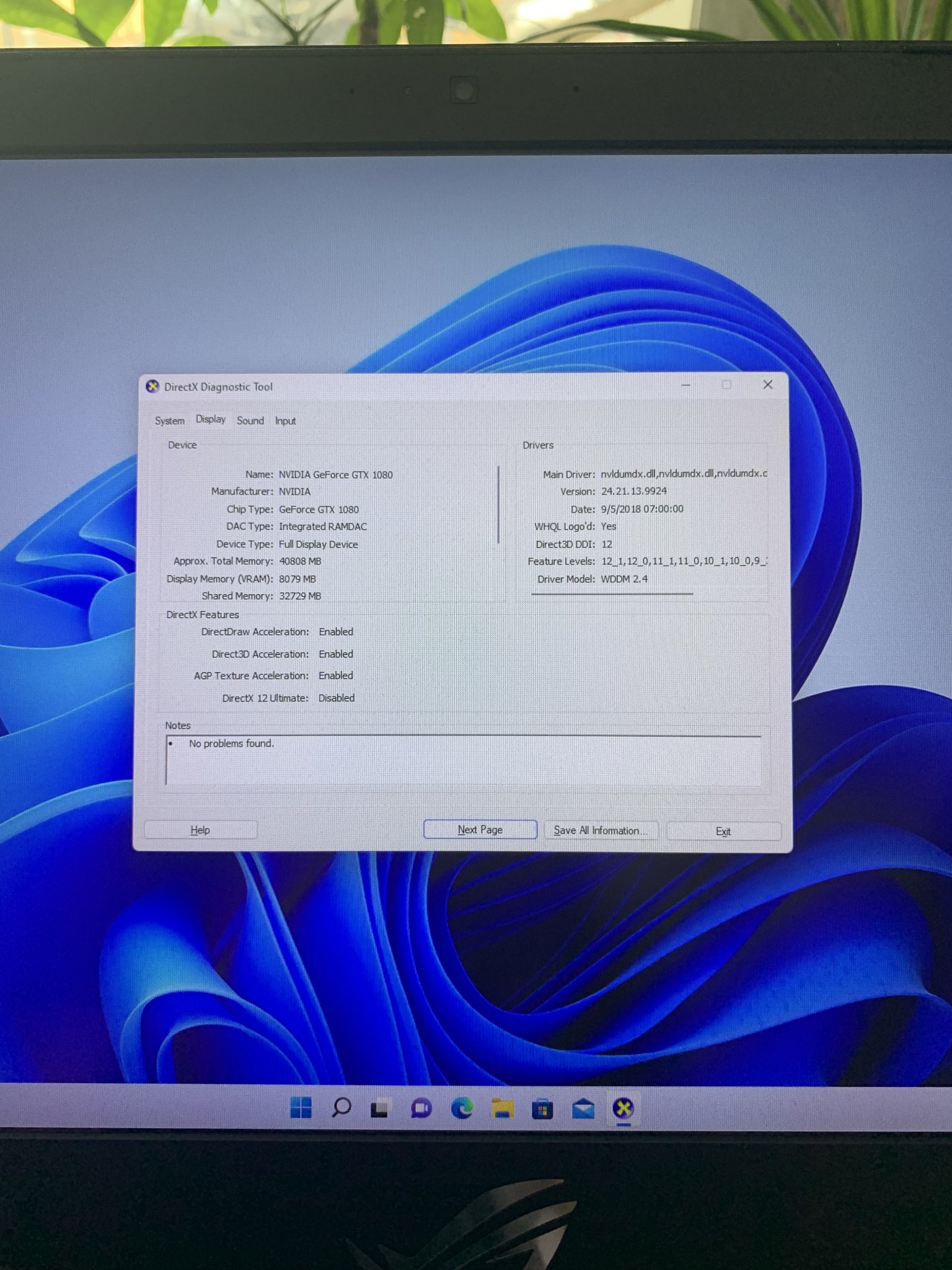
Task: Select Manufacturer value 'NVIDIA'
Action: tap(294, 492)
